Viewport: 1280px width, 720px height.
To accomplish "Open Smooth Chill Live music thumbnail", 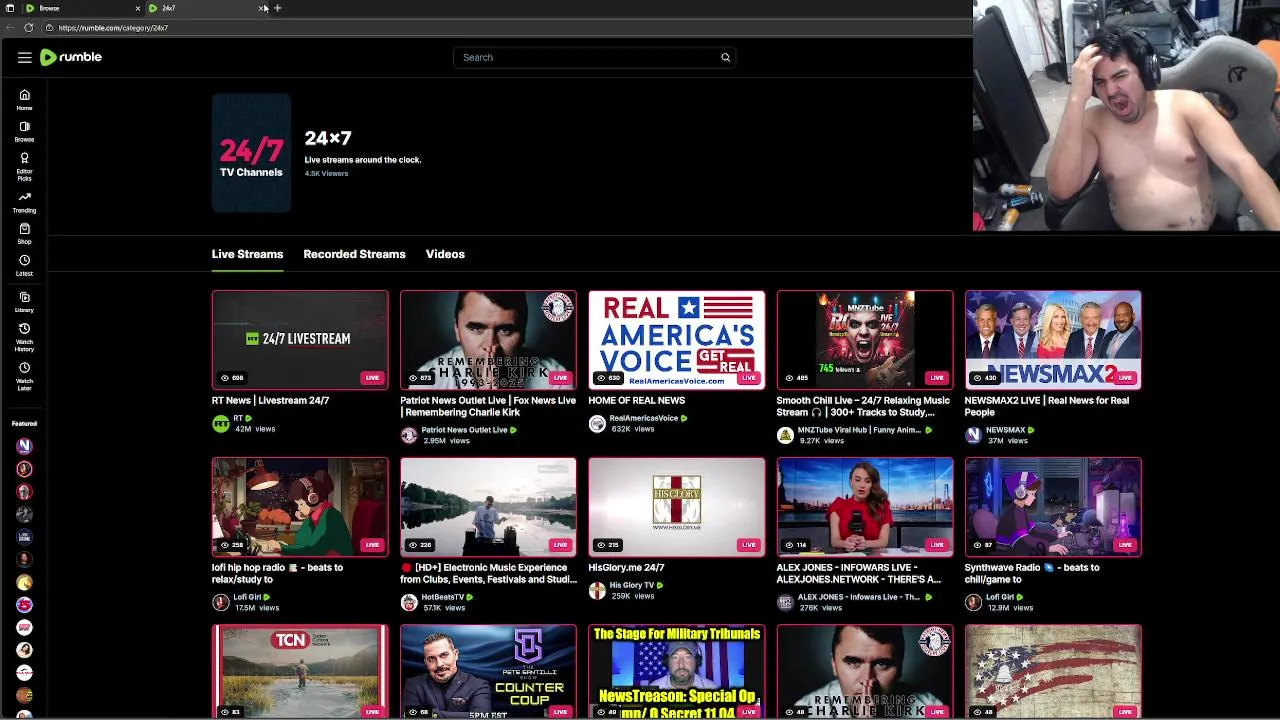I will click(x=865, y=339).
